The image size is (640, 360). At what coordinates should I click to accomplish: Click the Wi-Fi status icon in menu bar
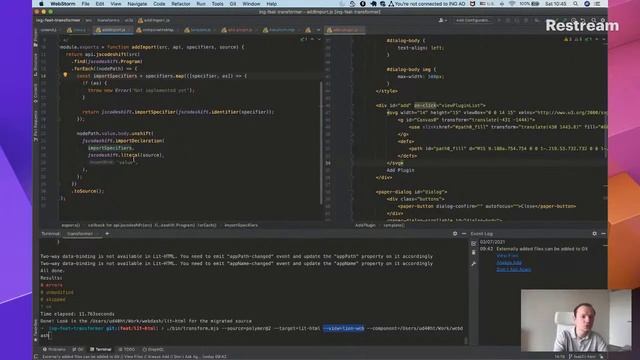point(512,4)
